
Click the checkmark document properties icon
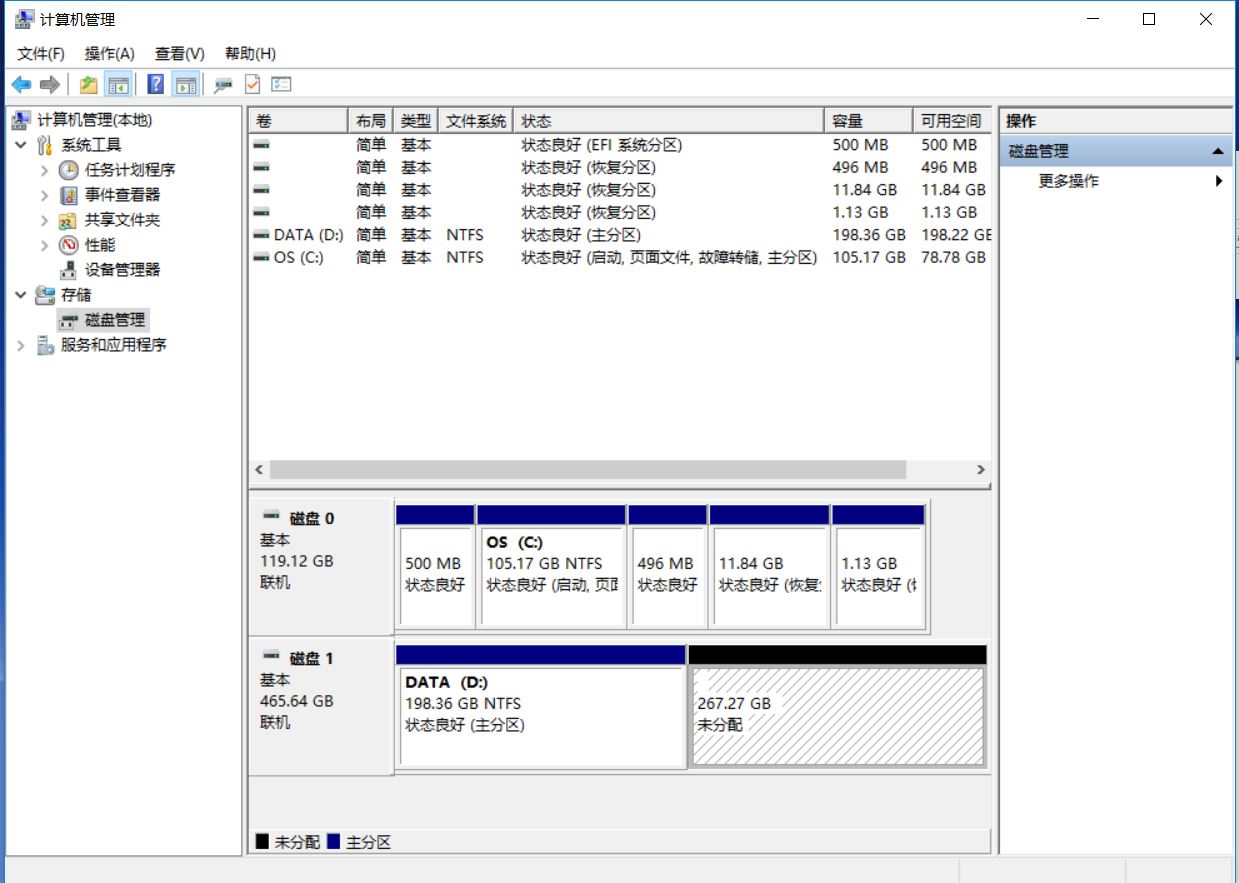tap(252, 85)
